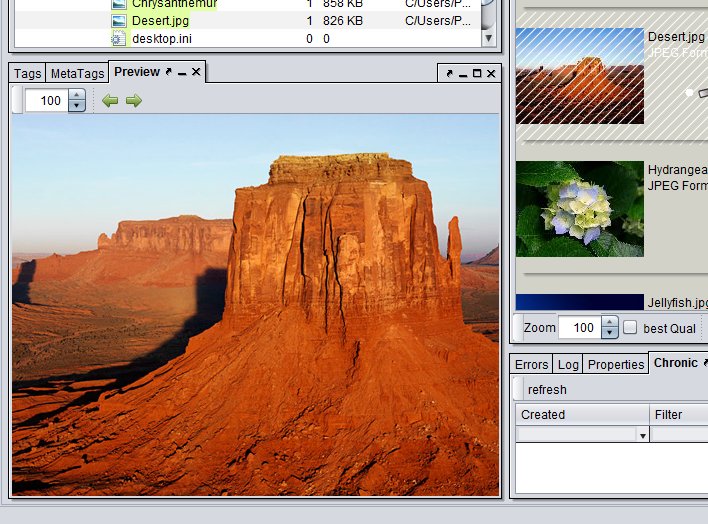Switch to the MetaTags tab
The image size is (708, 524).
click(77, 73)
